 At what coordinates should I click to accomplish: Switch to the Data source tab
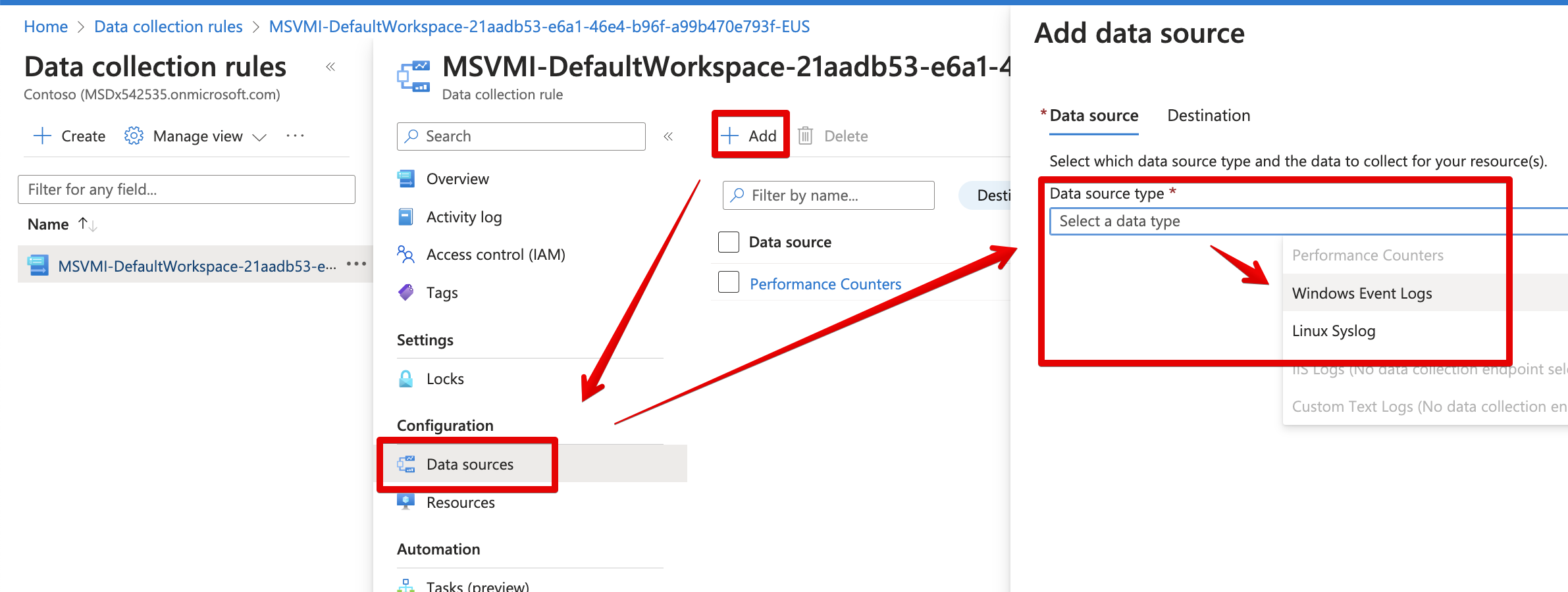(x=1093, y=116)
